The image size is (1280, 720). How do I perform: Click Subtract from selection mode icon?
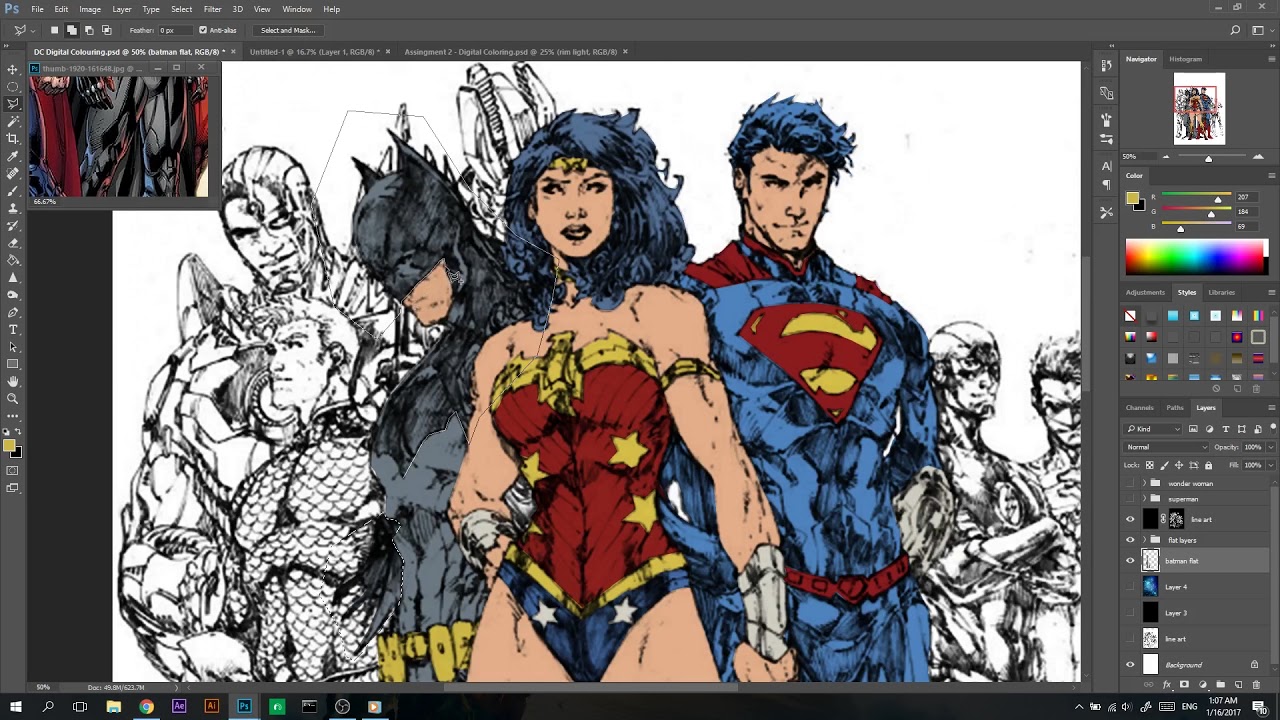coord(89,30)
